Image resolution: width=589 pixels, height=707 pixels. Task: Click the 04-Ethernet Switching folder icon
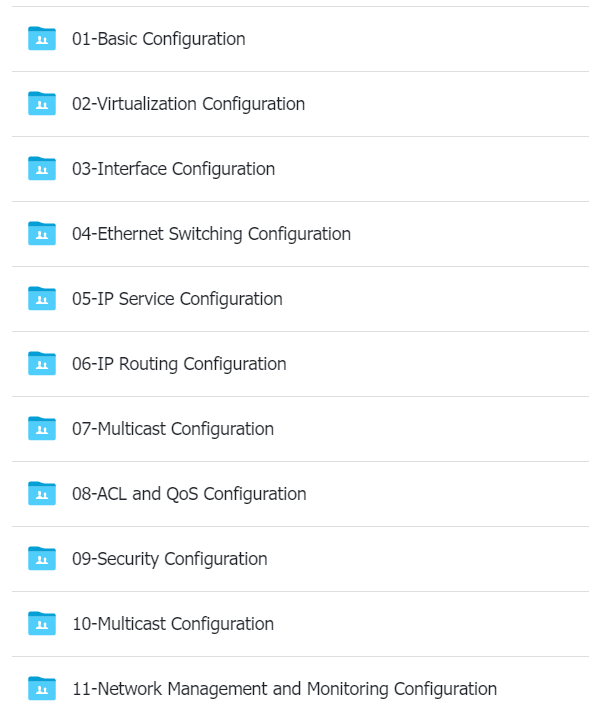coord(41,233)
